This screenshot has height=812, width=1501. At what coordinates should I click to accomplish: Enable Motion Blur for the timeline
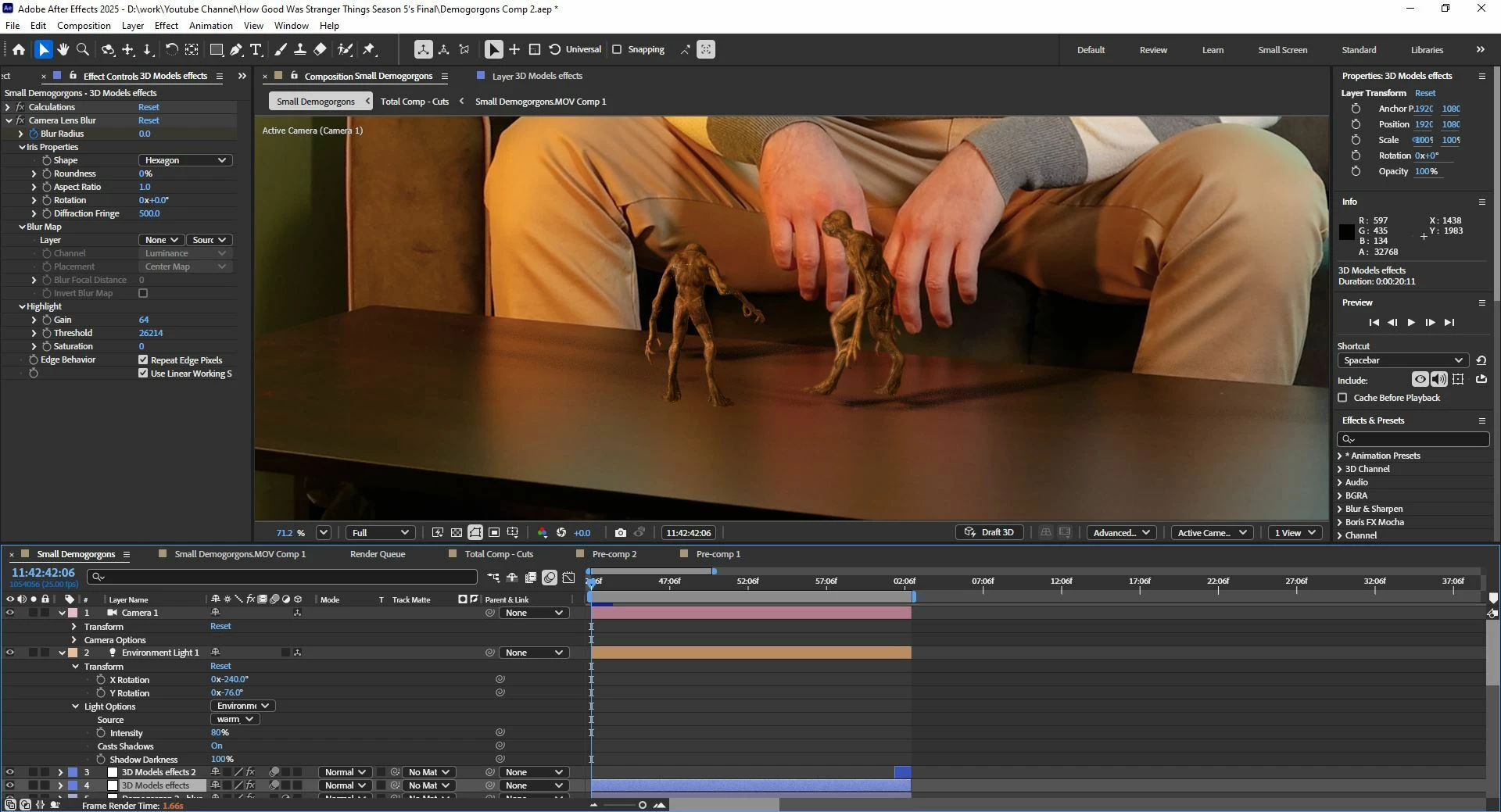point(550,578)
